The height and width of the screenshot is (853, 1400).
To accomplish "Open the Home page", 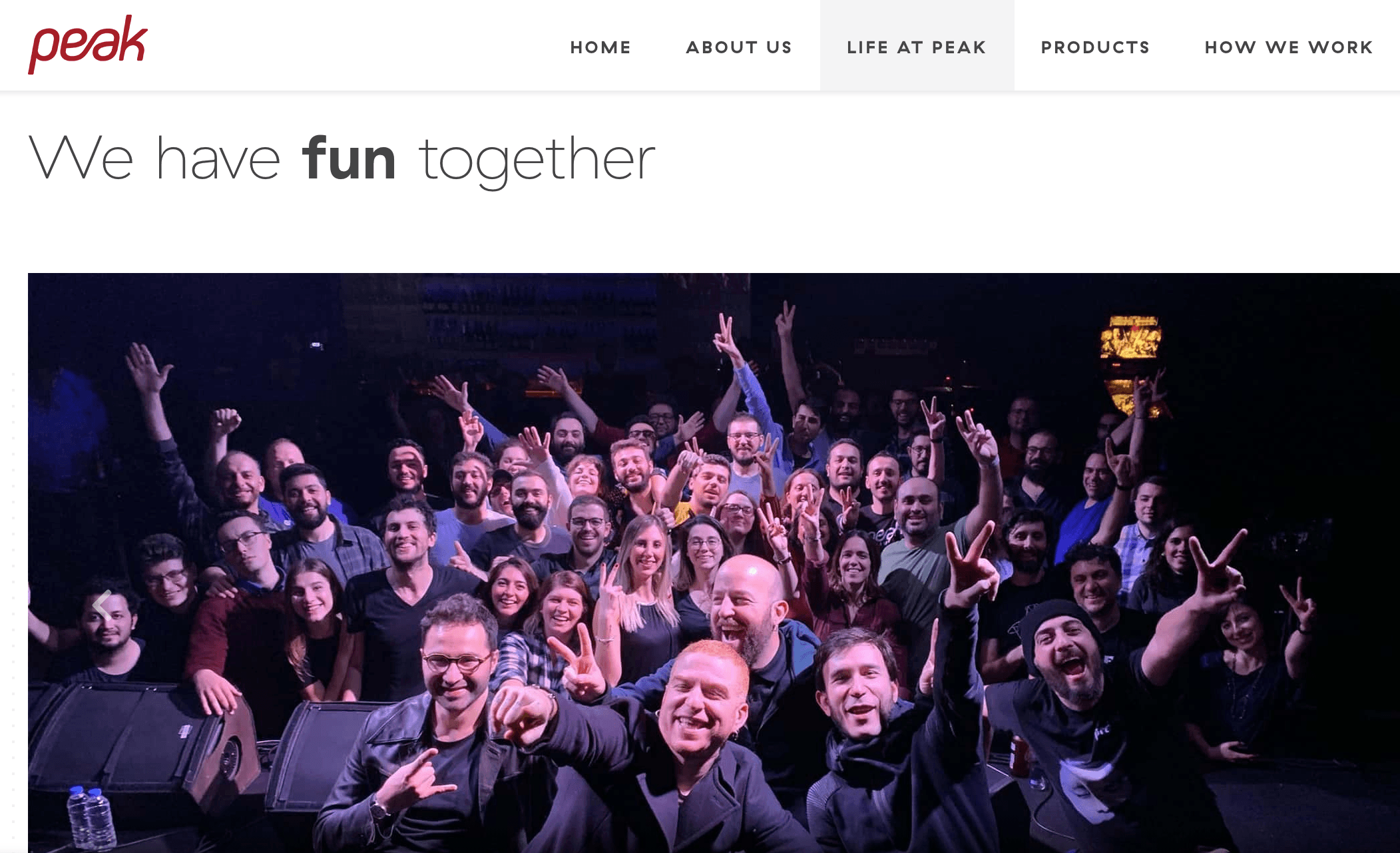I will tap(600, 47).
